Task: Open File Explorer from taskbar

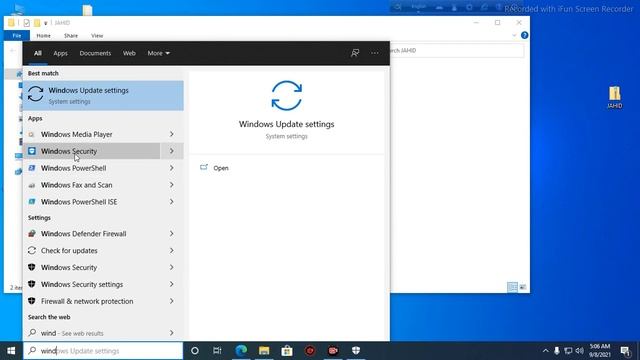Action: (x=264, y=351)
